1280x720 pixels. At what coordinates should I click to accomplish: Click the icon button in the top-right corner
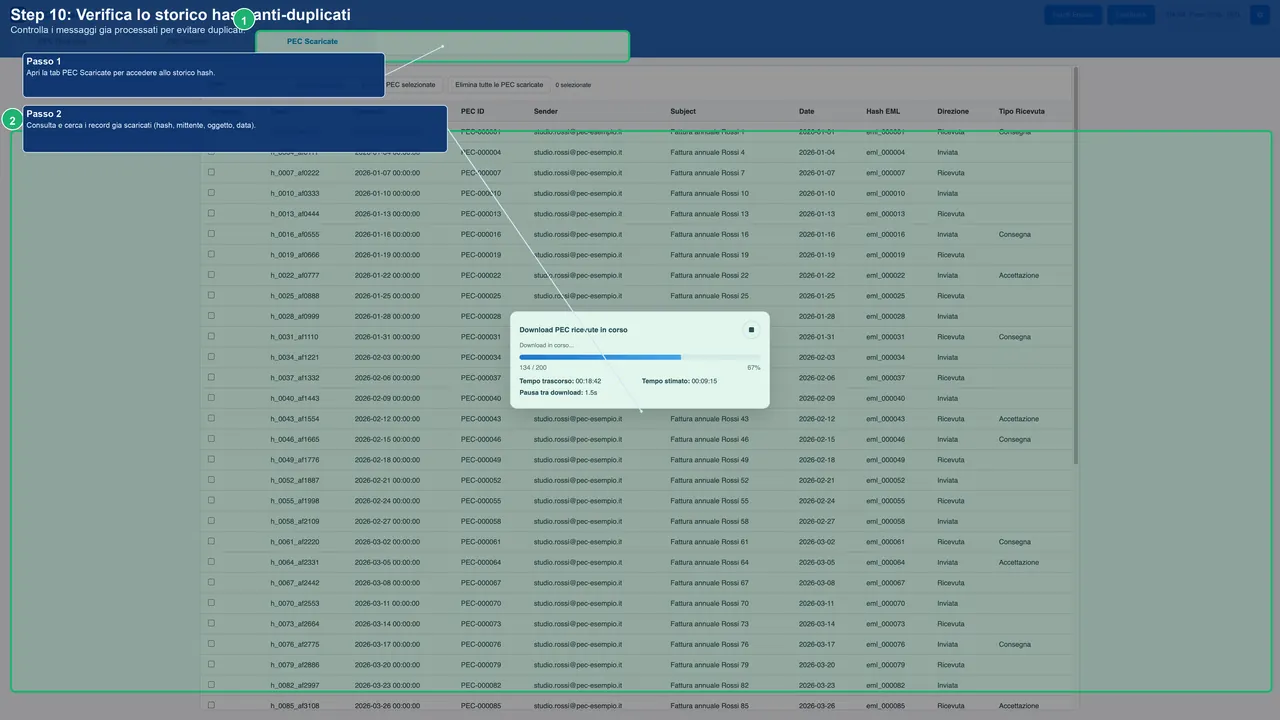tap(1260, 15)
